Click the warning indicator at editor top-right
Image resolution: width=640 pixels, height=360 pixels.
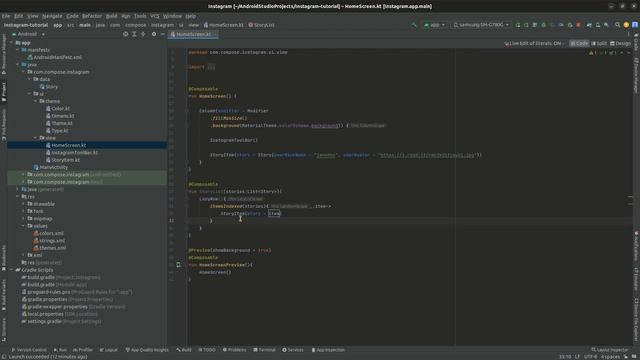pyautogui.click(x=593, y=53)
